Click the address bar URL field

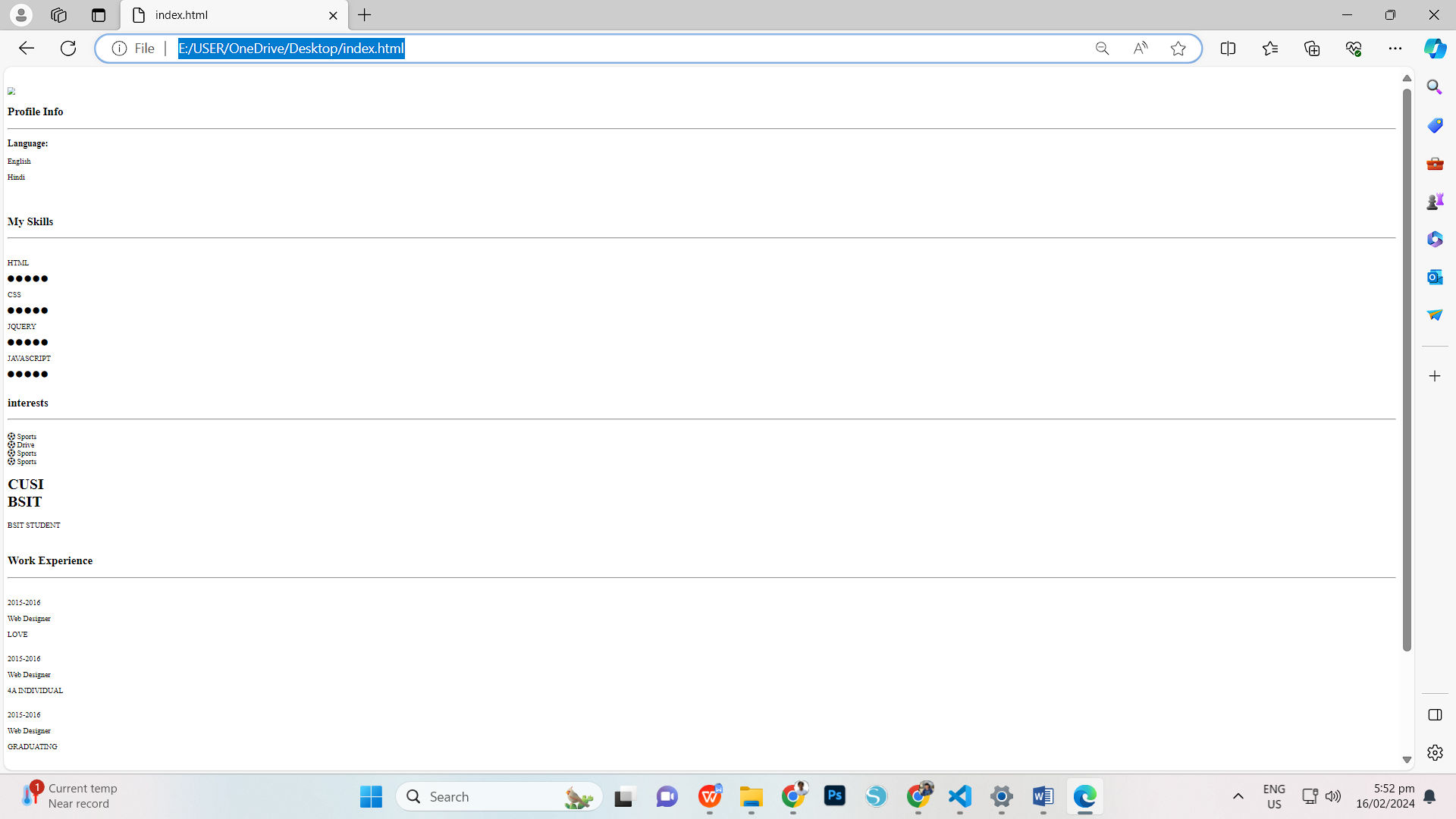[x=607, y=49]
